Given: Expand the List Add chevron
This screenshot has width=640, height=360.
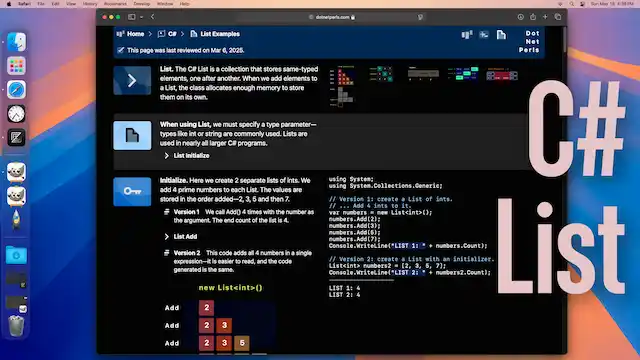Looking at the screenshot, I should [167, 236].
